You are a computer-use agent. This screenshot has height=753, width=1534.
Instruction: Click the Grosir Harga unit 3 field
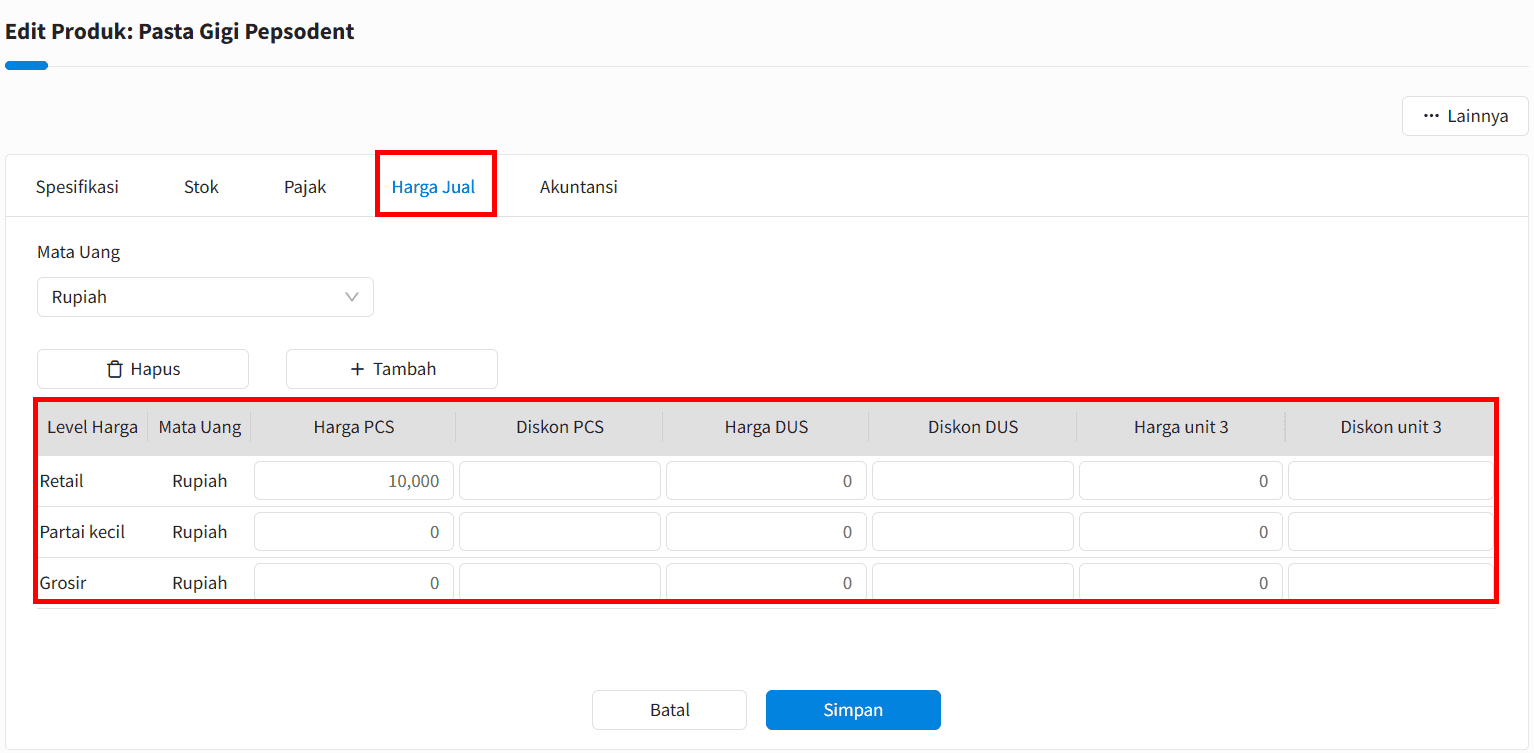[x=1180, y=582]
